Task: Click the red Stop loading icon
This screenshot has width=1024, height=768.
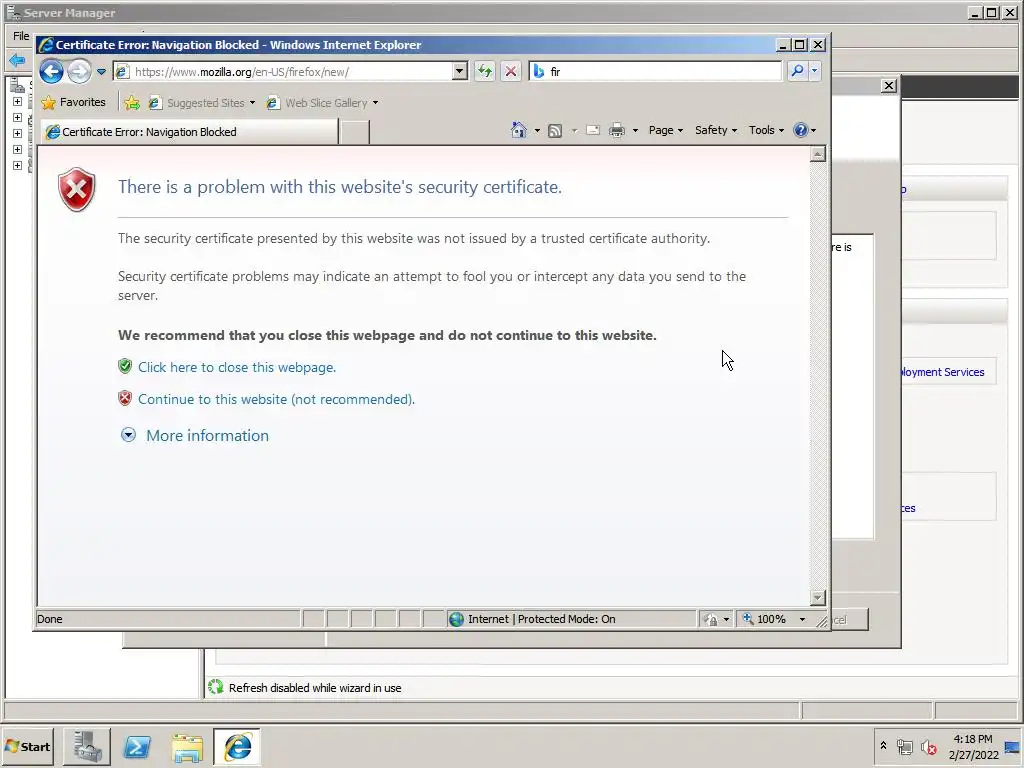Action: (x=511, y=72)
